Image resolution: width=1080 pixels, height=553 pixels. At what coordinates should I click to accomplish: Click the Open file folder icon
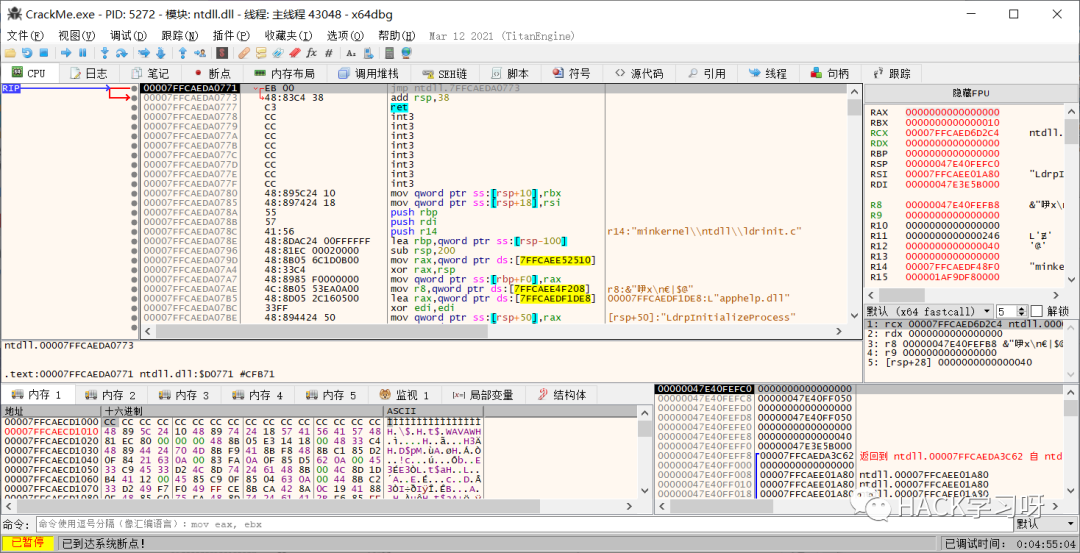pos(10,53)
